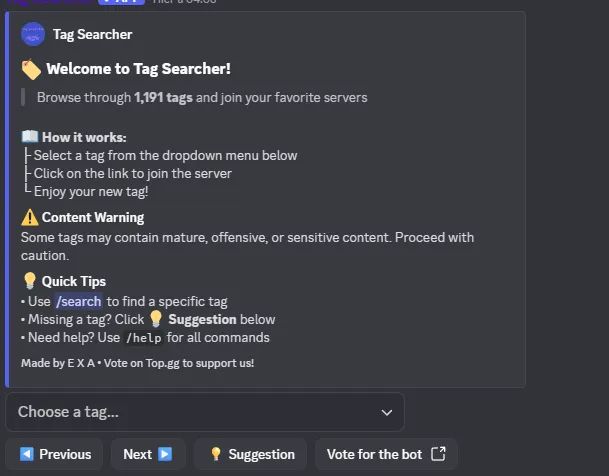Image resolution: width=609 pixels, height=476 pixels.
Task: Click the lightbulb emoji beside Quick Tips
Action: (x=30, y=281)
